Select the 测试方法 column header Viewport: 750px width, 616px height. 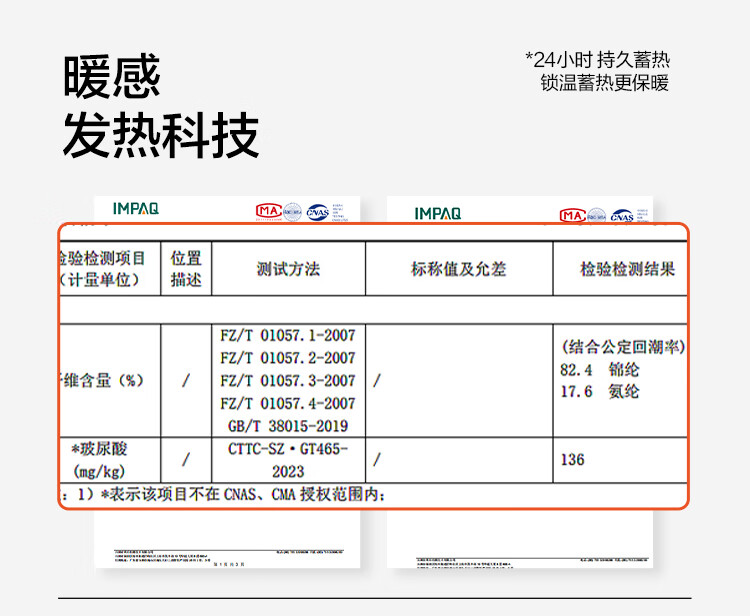pyautogui.click(x=288, y=269)
